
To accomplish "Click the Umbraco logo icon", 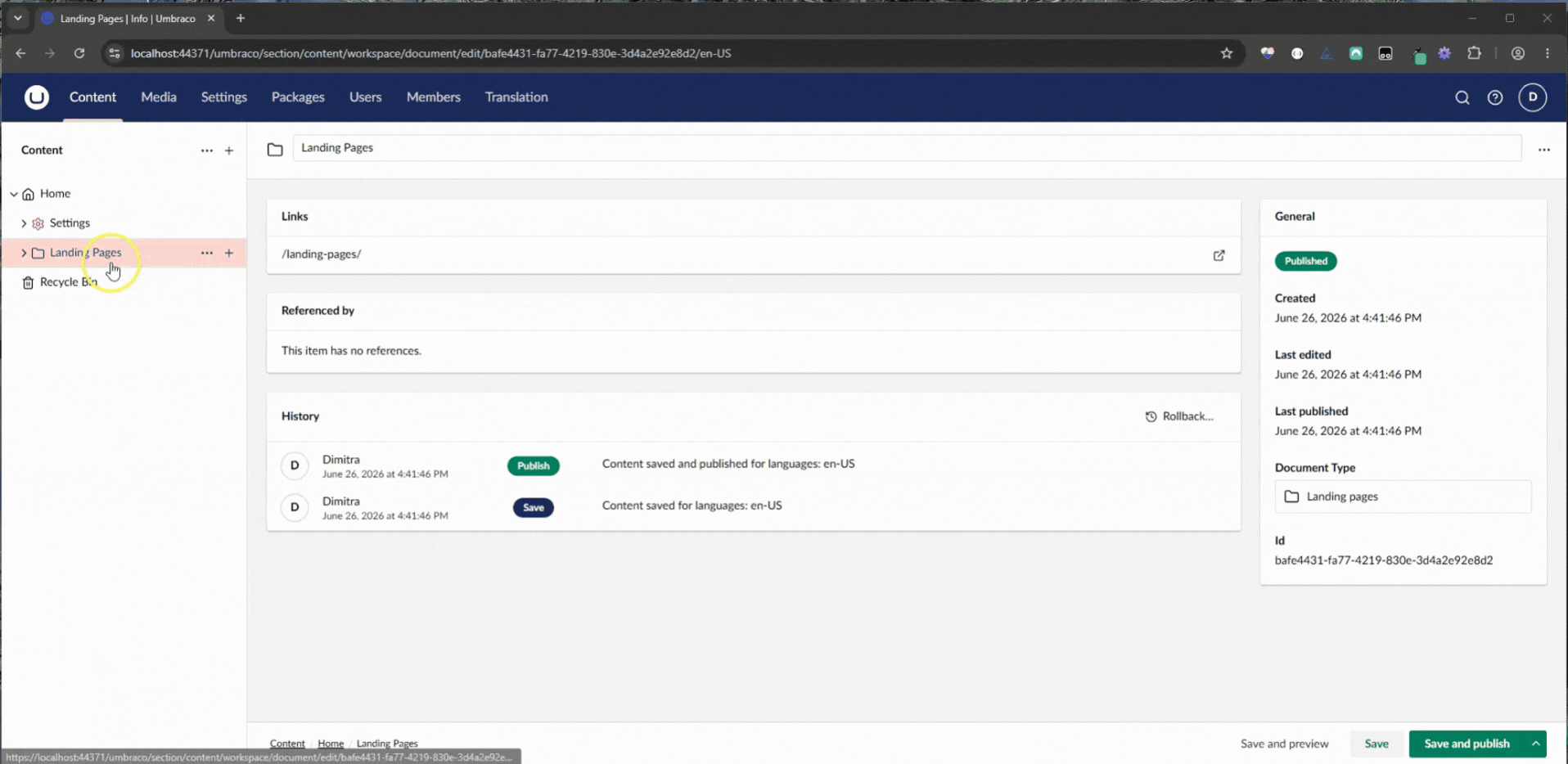I will (36, 97).
